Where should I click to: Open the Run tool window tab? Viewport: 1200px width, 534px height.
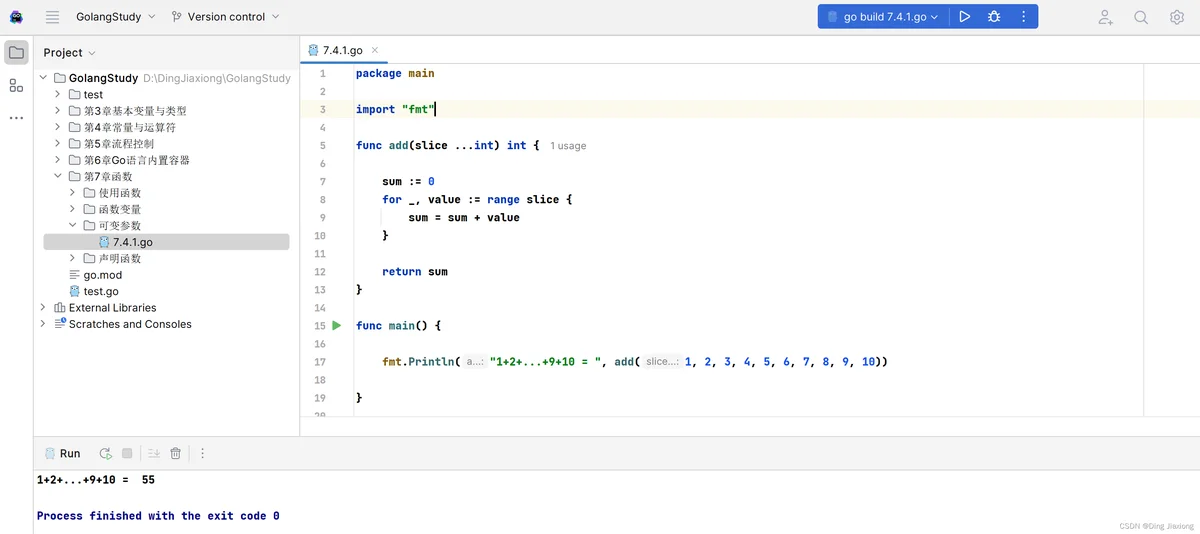click(x=62, y=453)
